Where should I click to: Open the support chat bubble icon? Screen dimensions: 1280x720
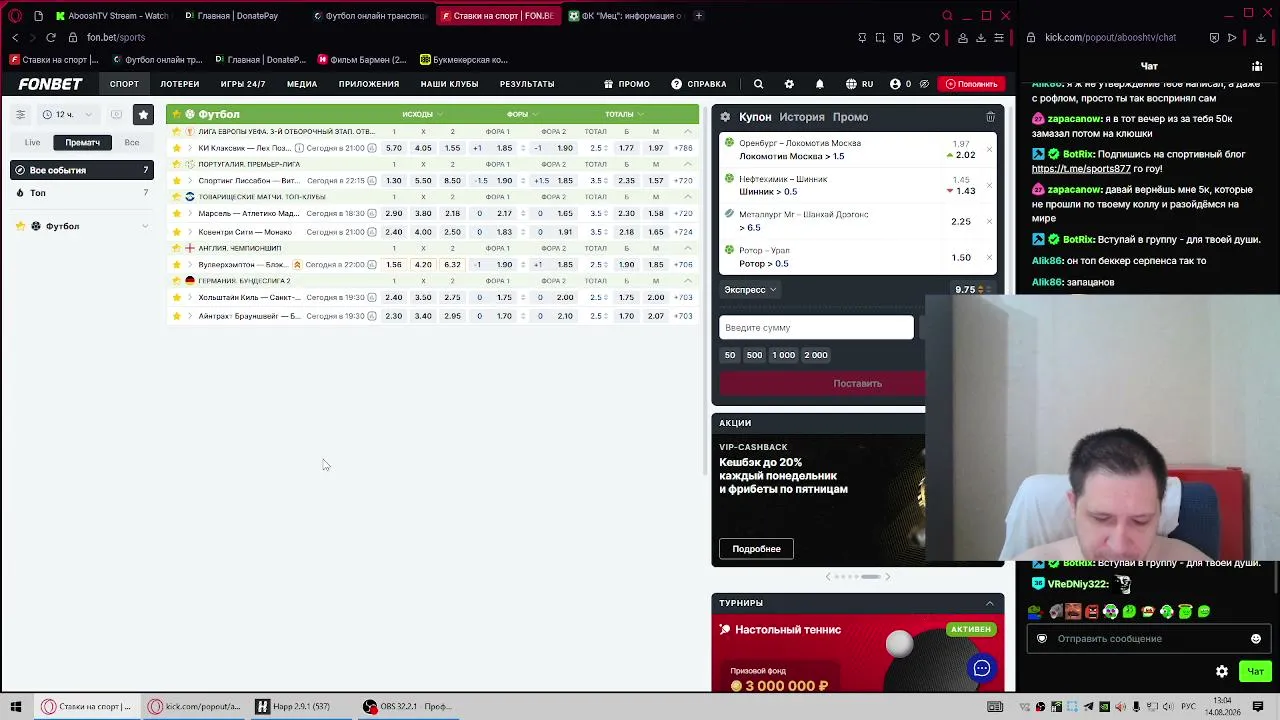tap(982, 669)
